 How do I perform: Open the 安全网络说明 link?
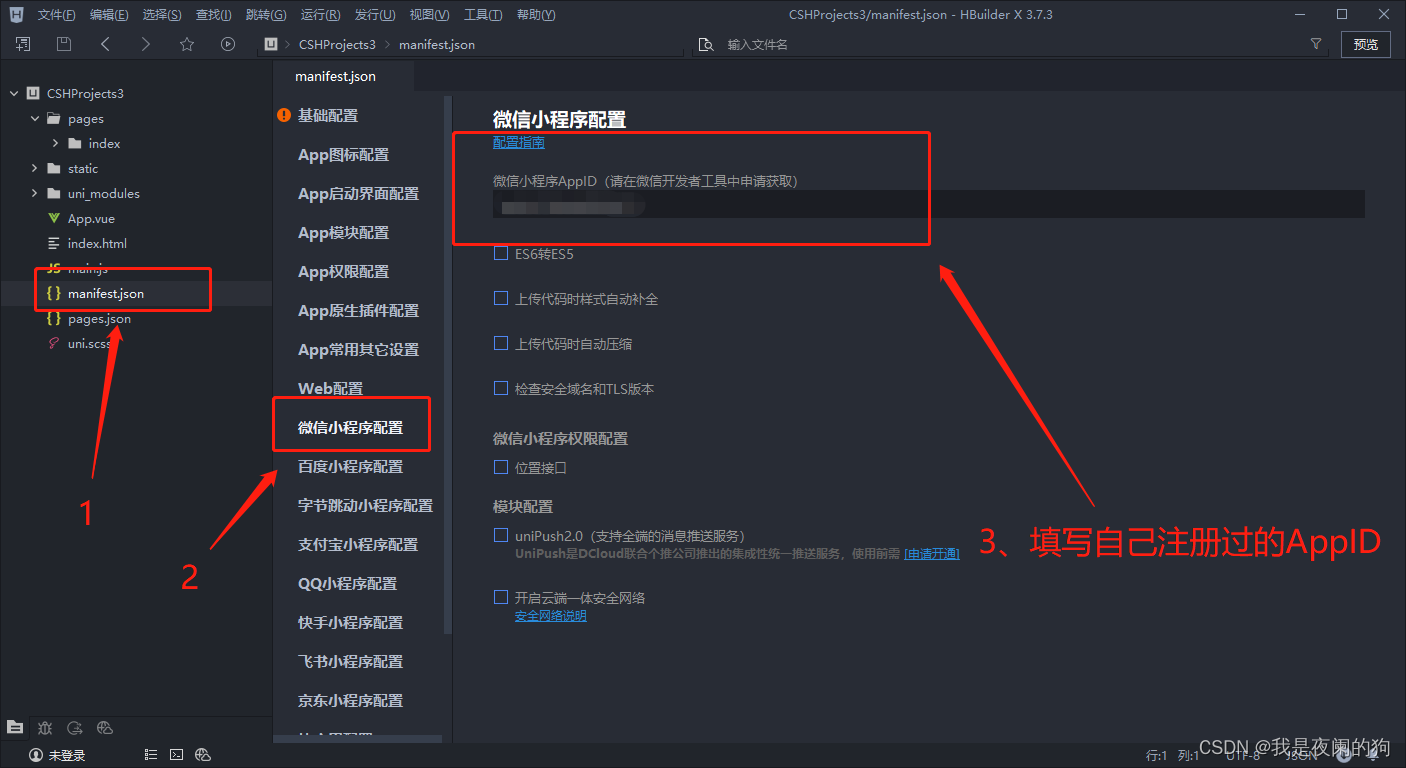[x=551, y=615]
